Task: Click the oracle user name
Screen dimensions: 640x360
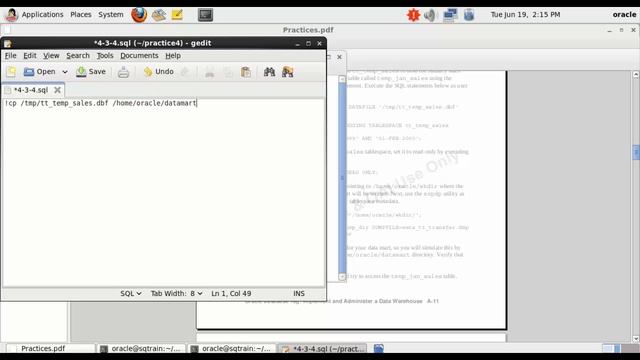Action: click(624, 15)
